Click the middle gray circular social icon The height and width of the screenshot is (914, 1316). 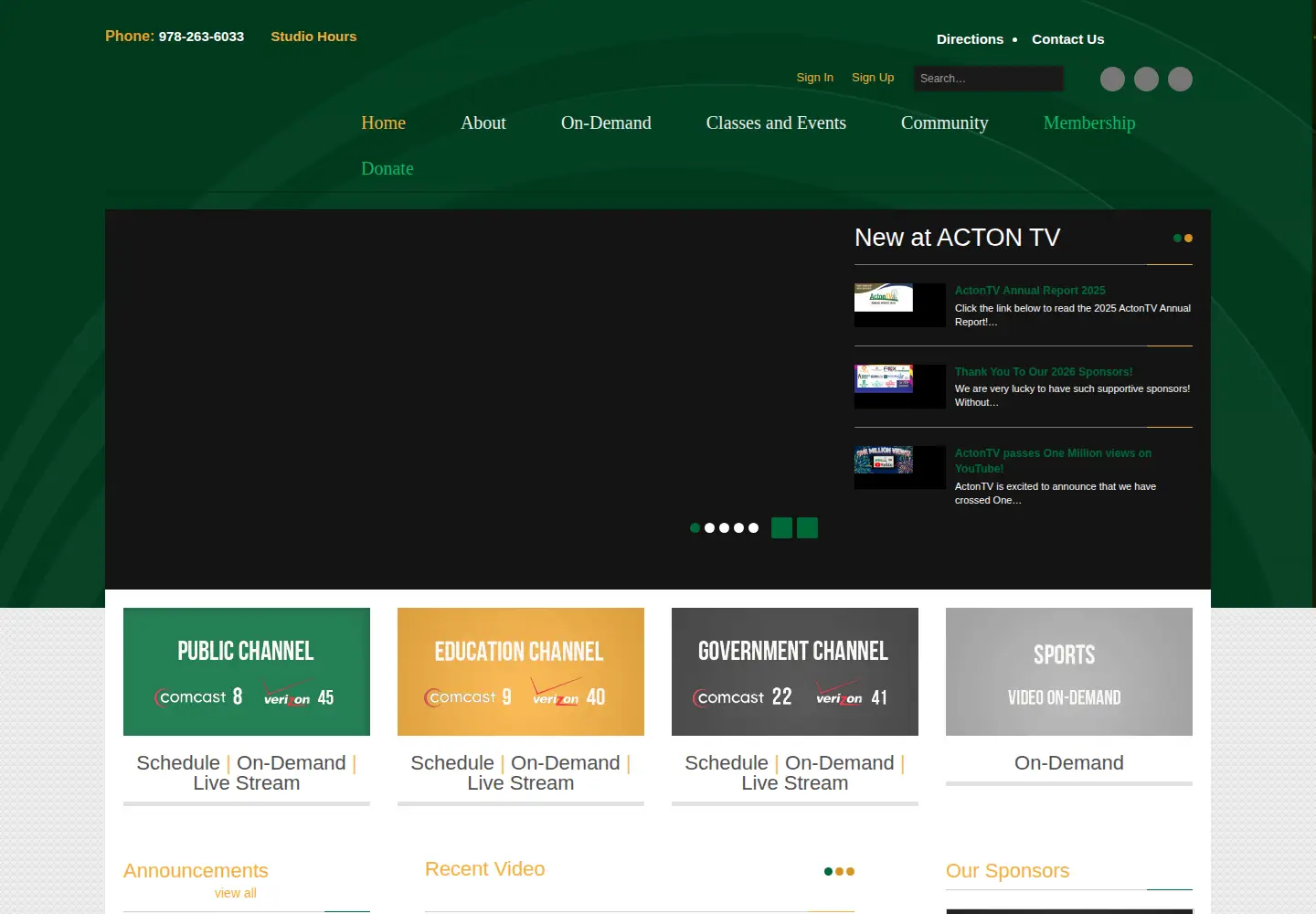point(1146,80)
